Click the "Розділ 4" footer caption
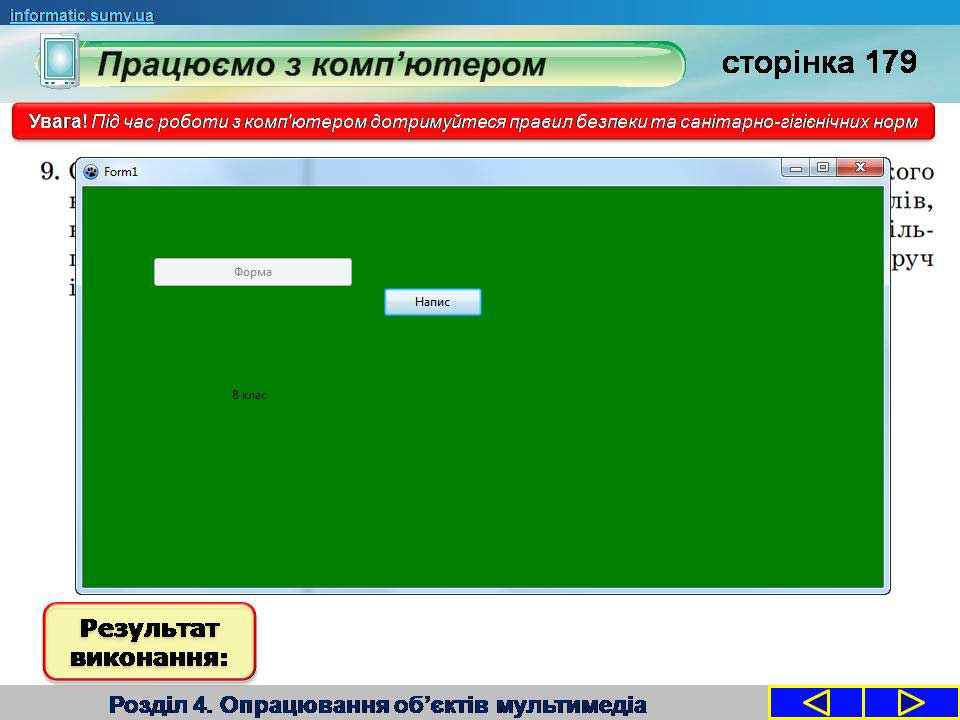Viewport: 960px width, 720px height. point(378,704)
